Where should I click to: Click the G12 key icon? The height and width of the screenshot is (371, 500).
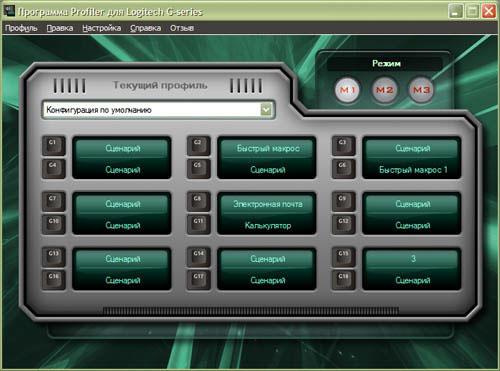point(343,224)
